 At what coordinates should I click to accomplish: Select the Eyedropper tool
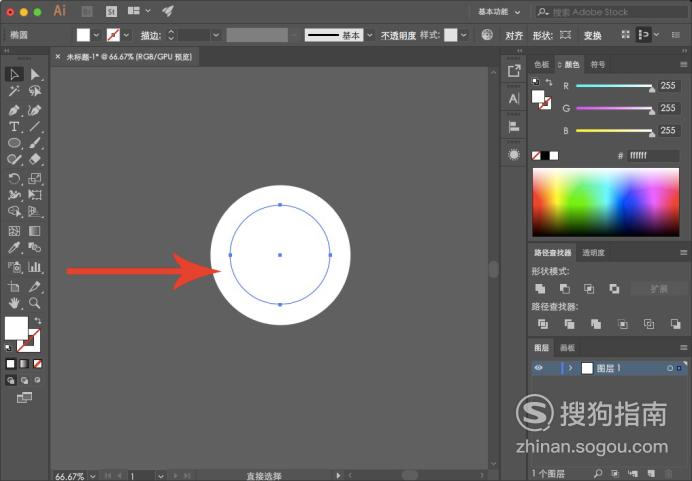[x=14, y=248]
